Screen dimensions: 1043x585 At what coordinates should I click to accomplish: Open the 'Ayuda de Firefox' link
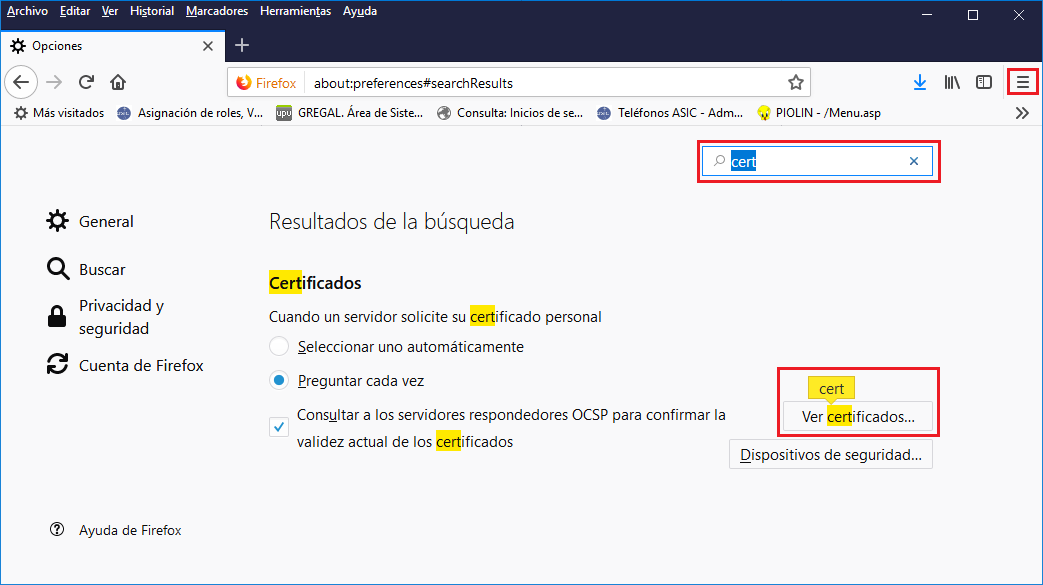pos(130,530)
